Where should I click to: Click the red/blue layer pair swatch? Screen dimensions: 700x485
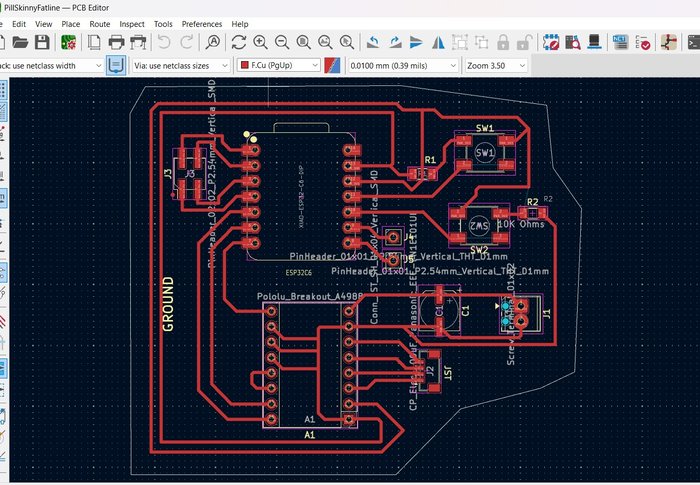click(x=332, y=65)
